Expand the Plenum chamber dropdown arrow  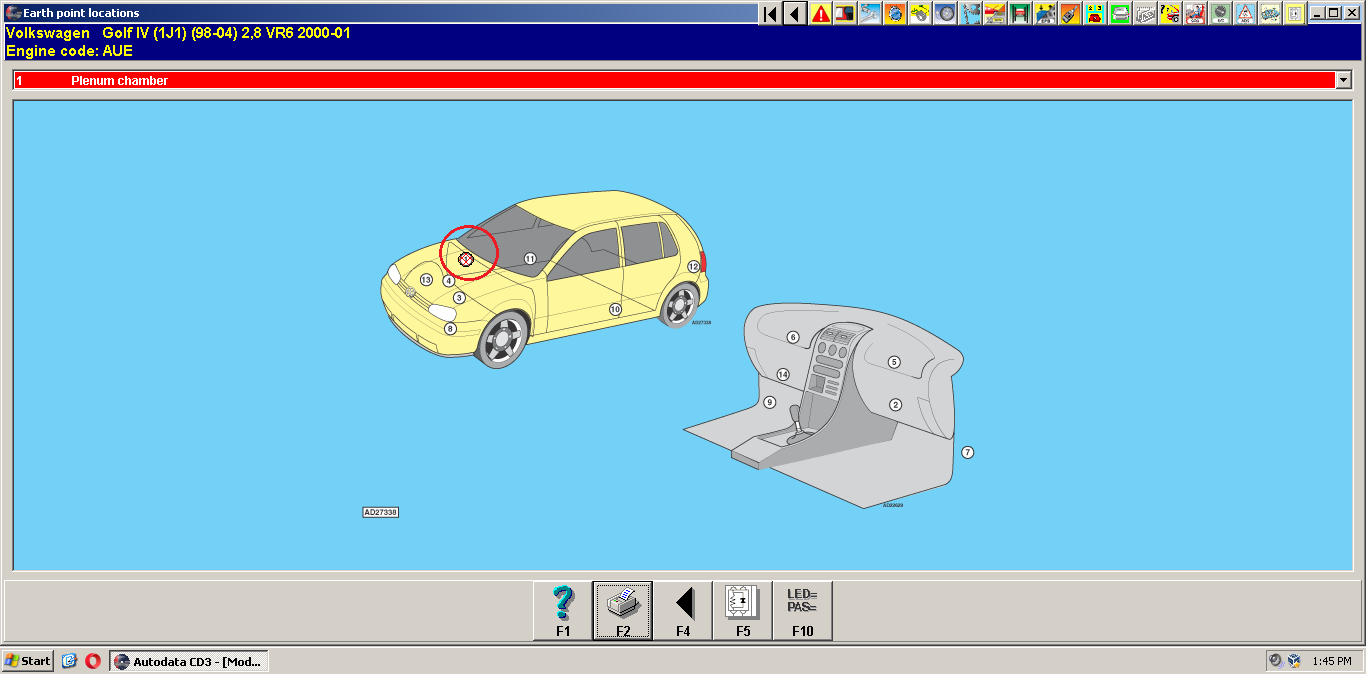pyautogui.click(x=1343, y=80)
